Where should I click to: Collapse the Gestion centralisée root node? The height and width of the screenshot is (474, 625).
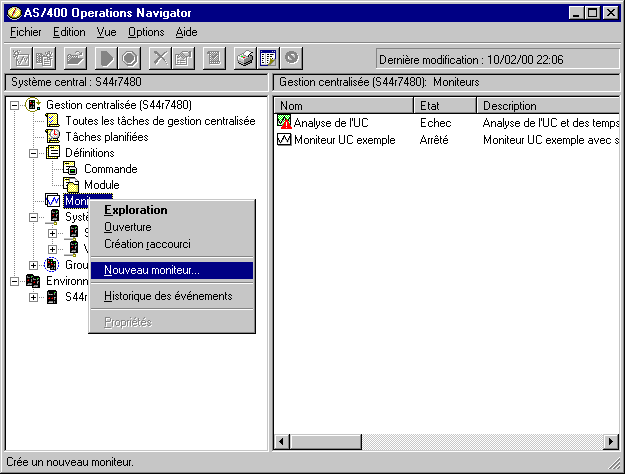coord(14,105)
